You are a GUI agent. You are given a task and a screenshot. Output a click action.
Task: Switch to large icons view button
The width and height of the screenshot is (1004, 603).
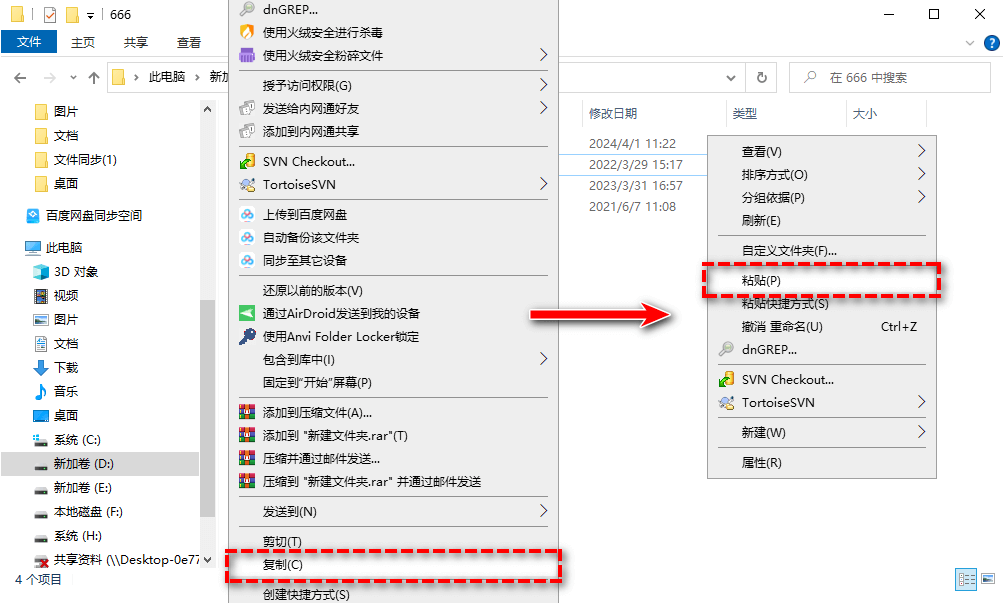coord(988,579)
